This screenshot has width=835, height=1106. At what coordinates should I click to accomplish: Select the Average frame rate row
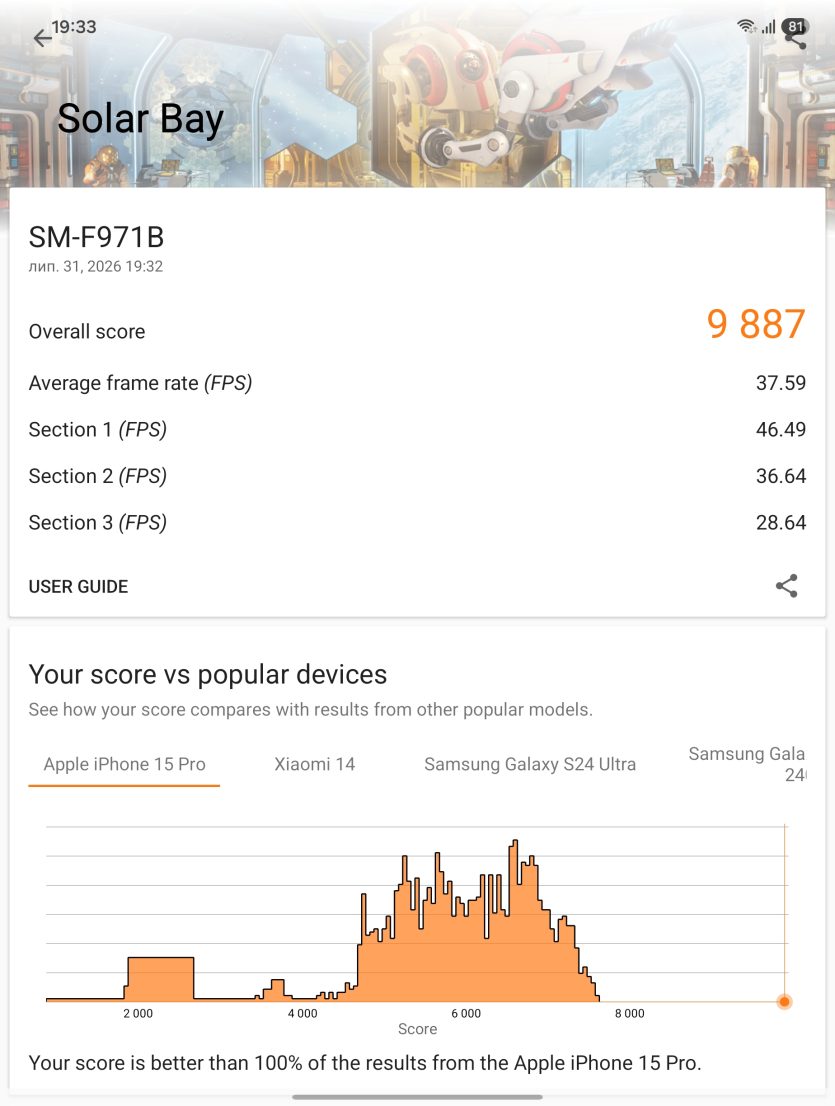[417, 383]
